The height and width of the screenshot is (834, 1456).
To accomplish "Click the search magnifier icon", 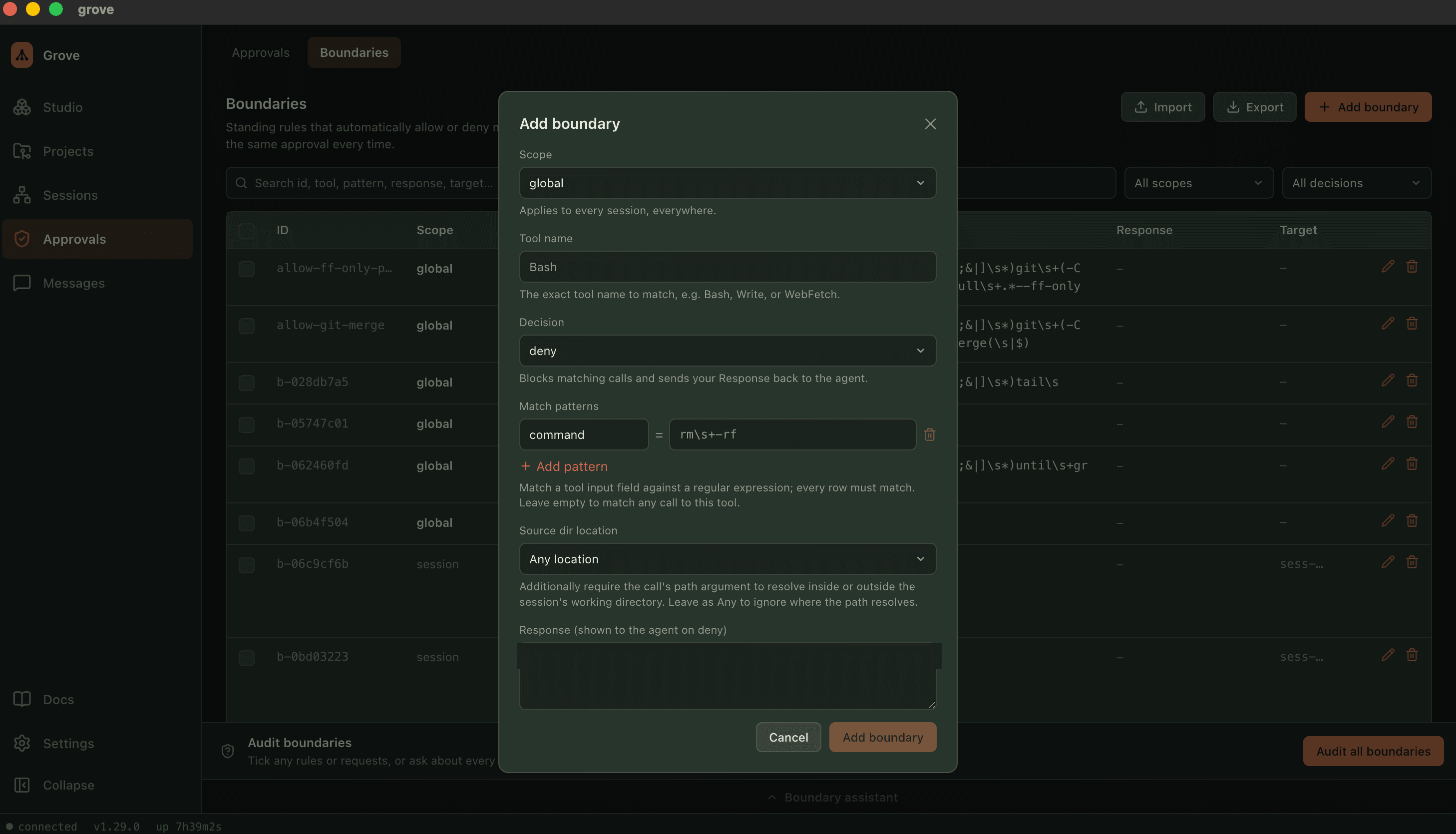I will pos(241,183).
